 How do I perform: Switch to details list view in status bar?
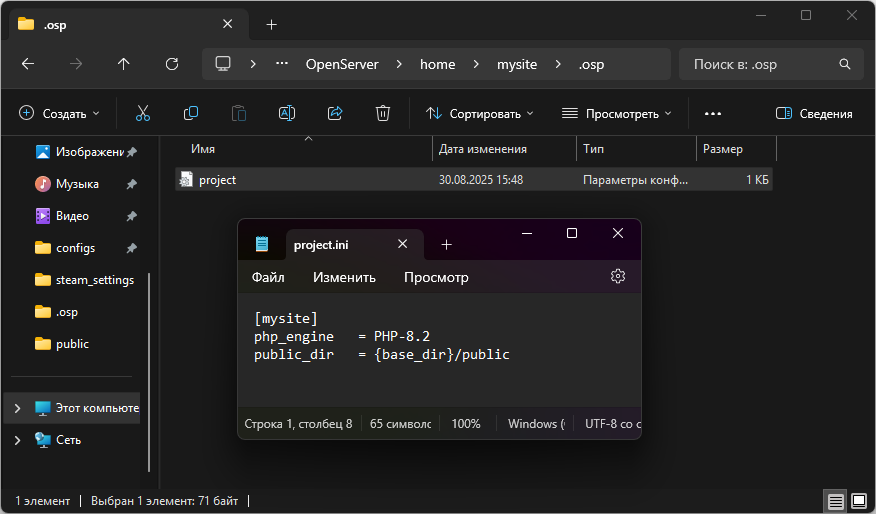tap(835, 500)
